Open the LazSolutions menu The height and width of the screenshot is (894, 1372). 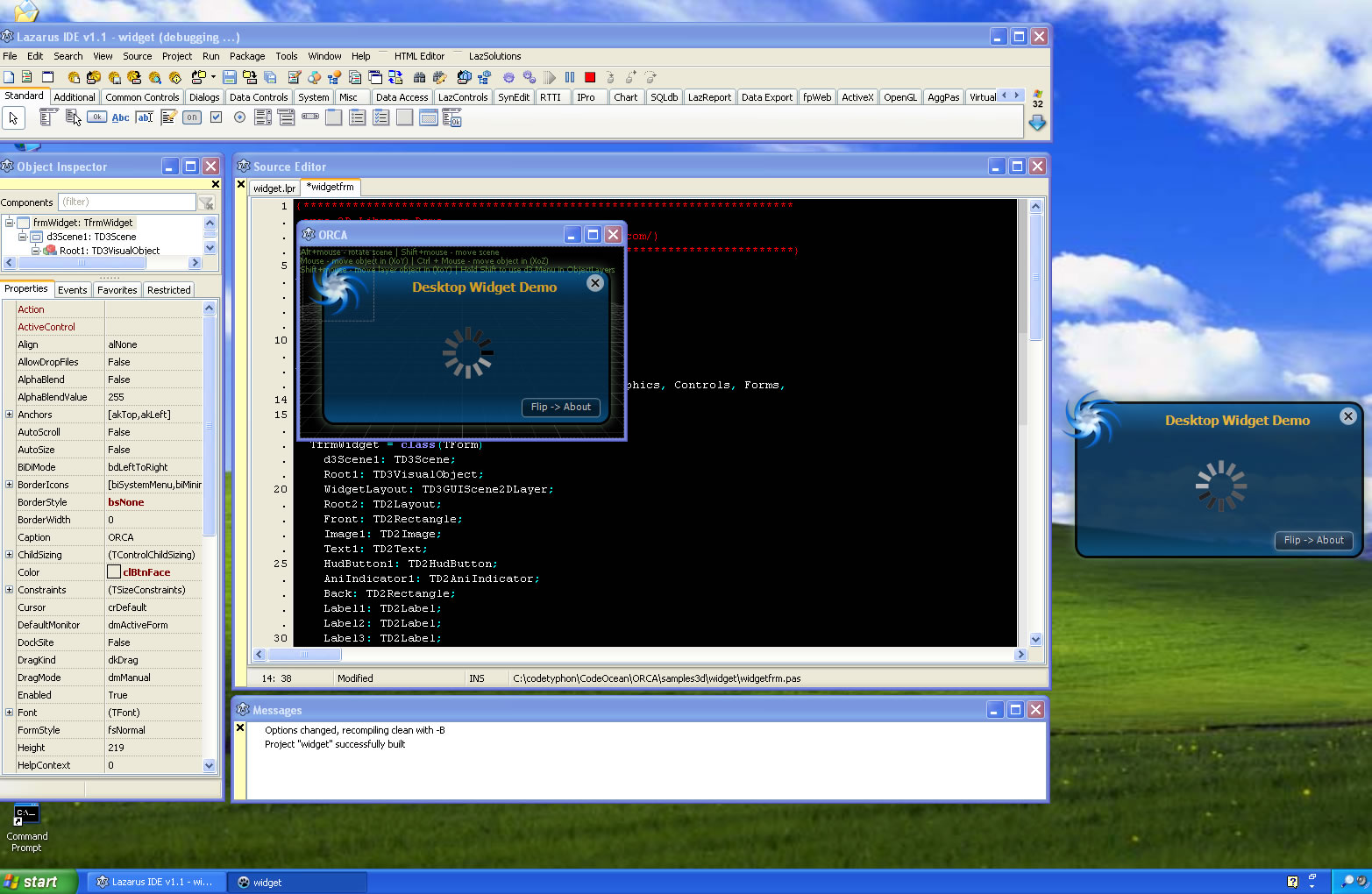494,56
